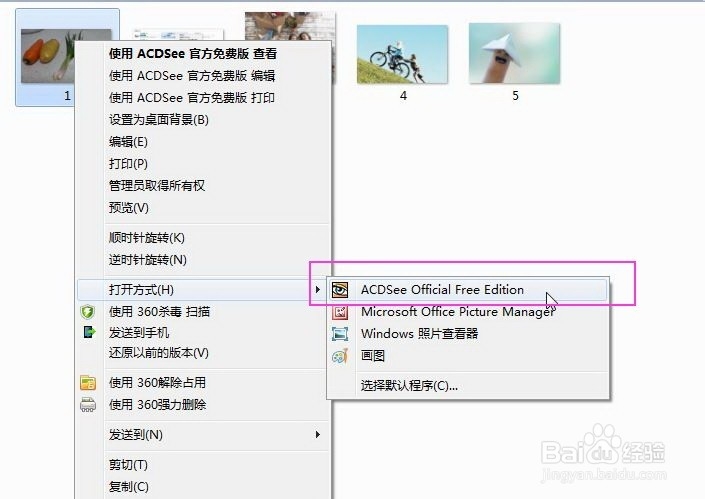This screenshot has height=499, width=705.
Task: Expand the 打开方式(H) submenu arrow
Action: coord(317,290)
